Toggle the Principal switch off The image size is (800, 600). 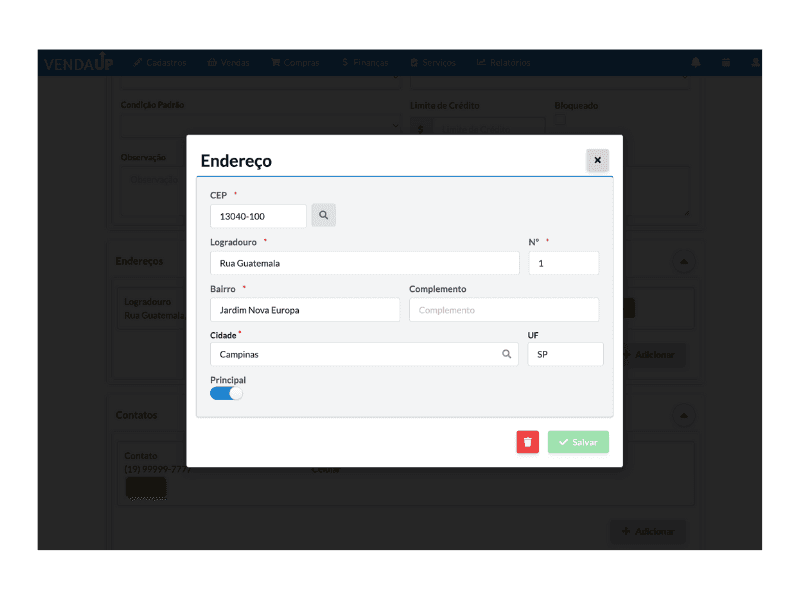[x=226, y=393]
